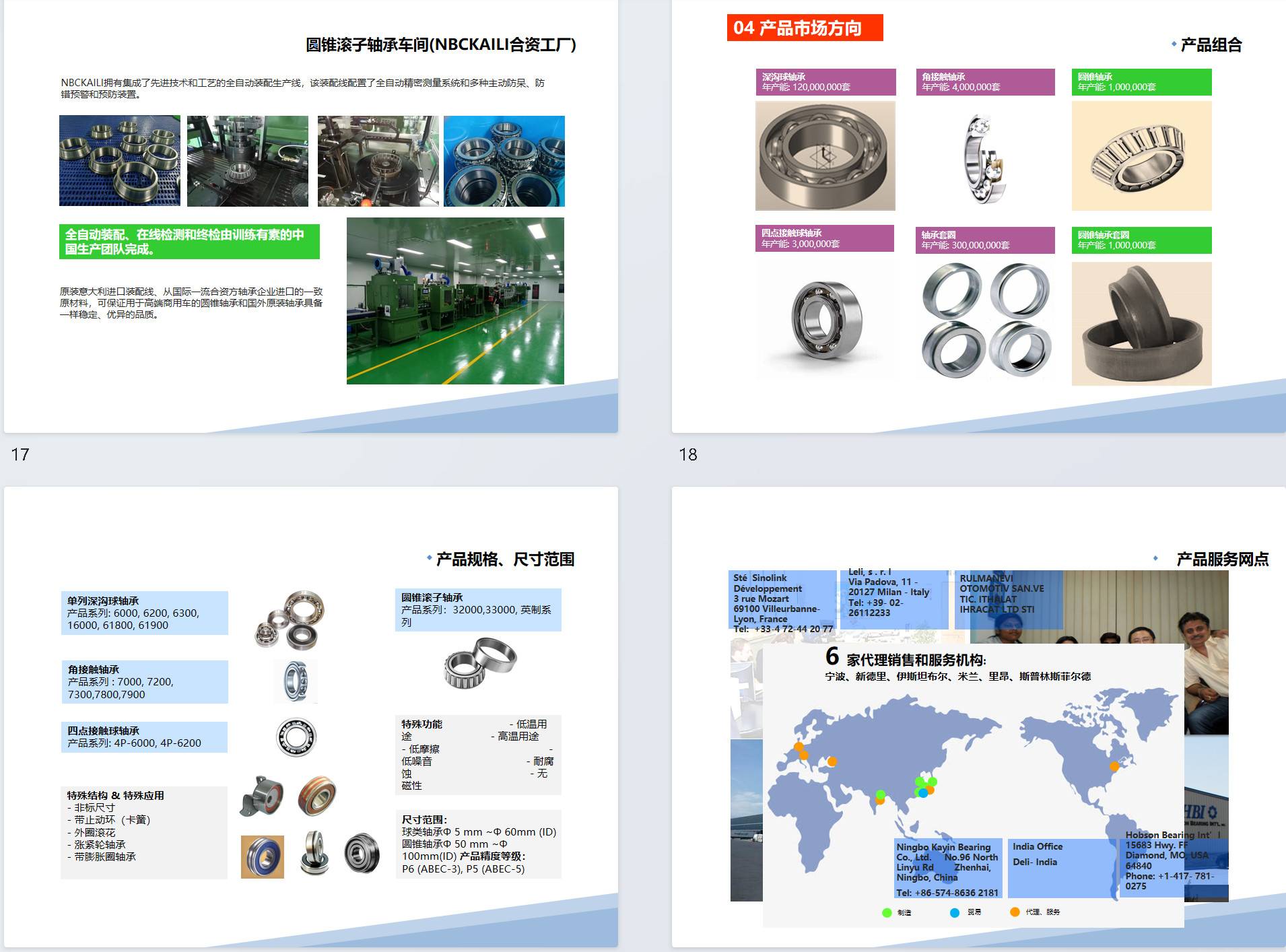Click the '04 产品市场方向' red heading

pyautogui.click(x=805, y=28)
